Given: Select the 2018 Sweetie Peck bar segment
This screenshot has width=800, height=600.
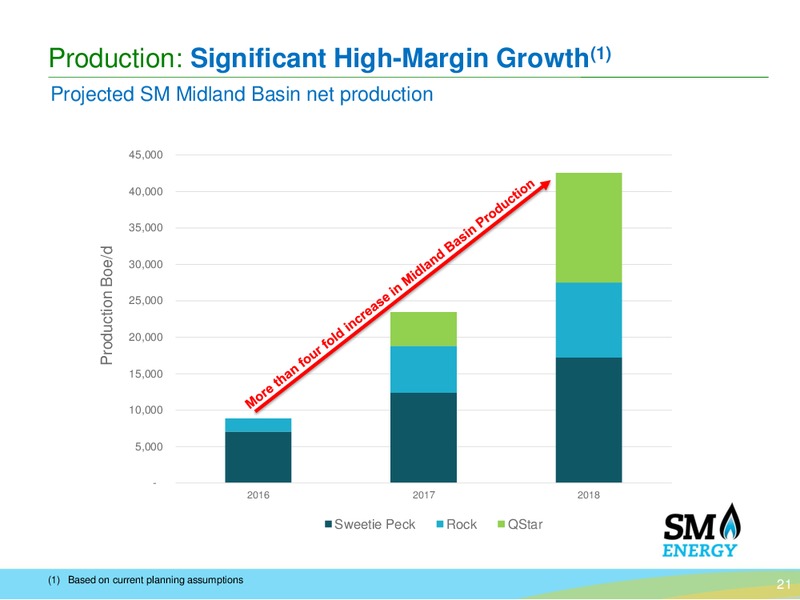Looking at the screenshot, I should click(589, 420).
